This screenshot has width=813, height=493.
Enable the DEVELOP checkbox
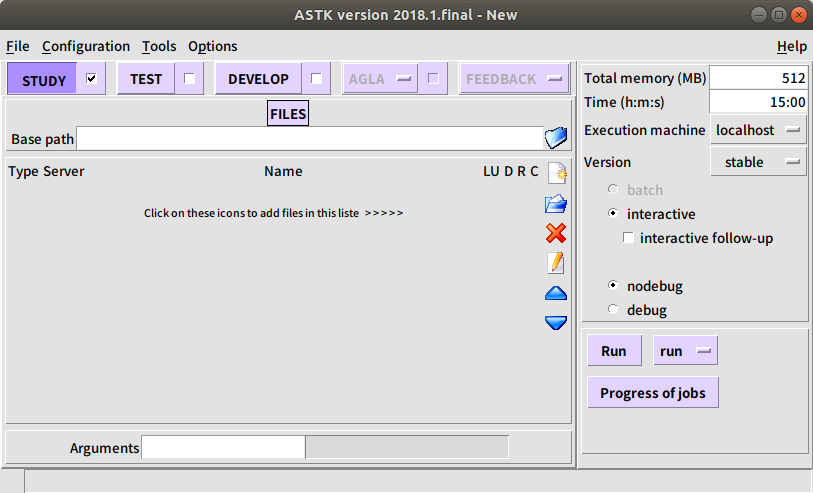pos(316,78)
